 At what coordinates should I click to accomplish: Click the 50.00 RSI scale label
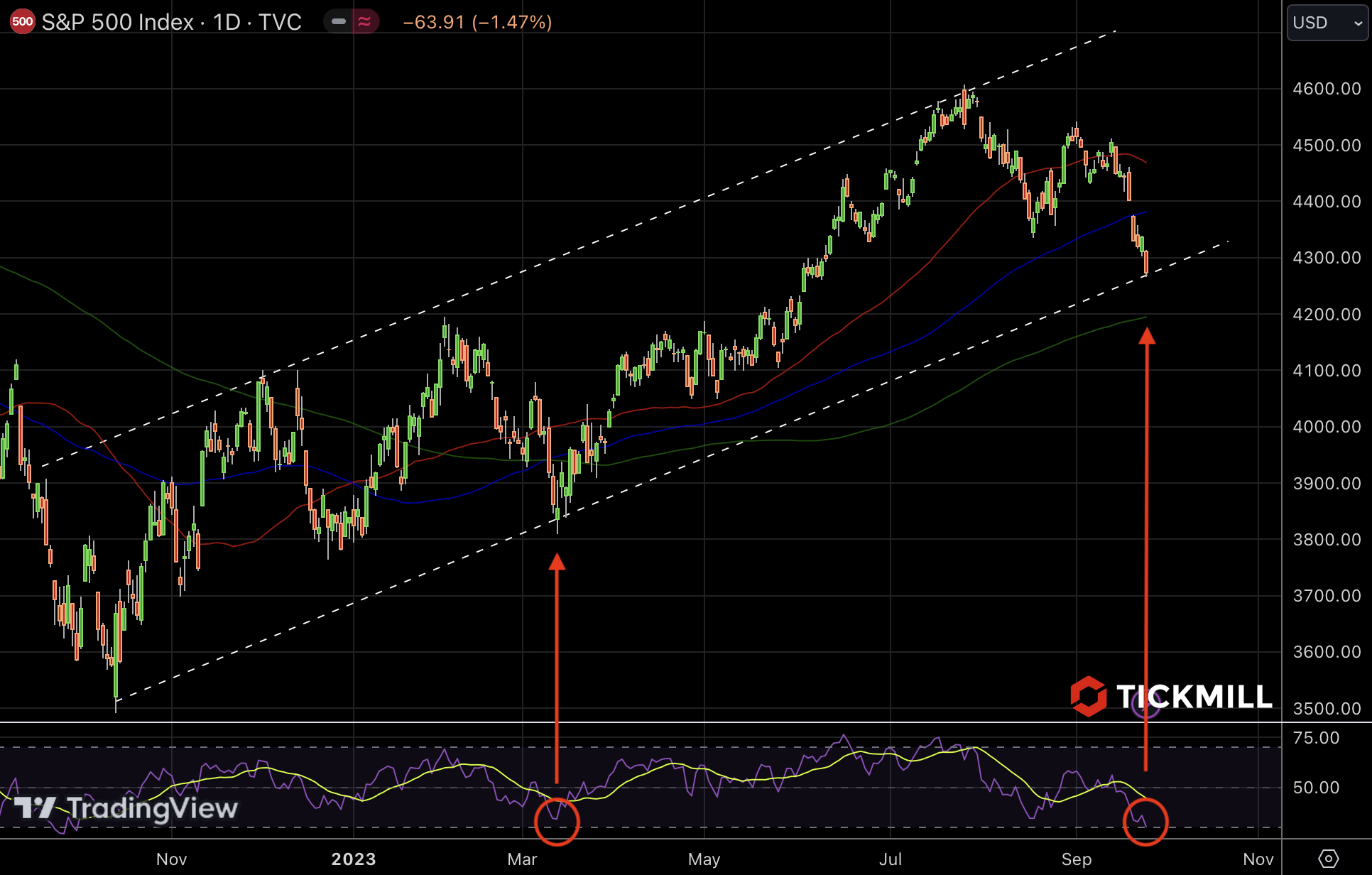tap(1316, 787)
